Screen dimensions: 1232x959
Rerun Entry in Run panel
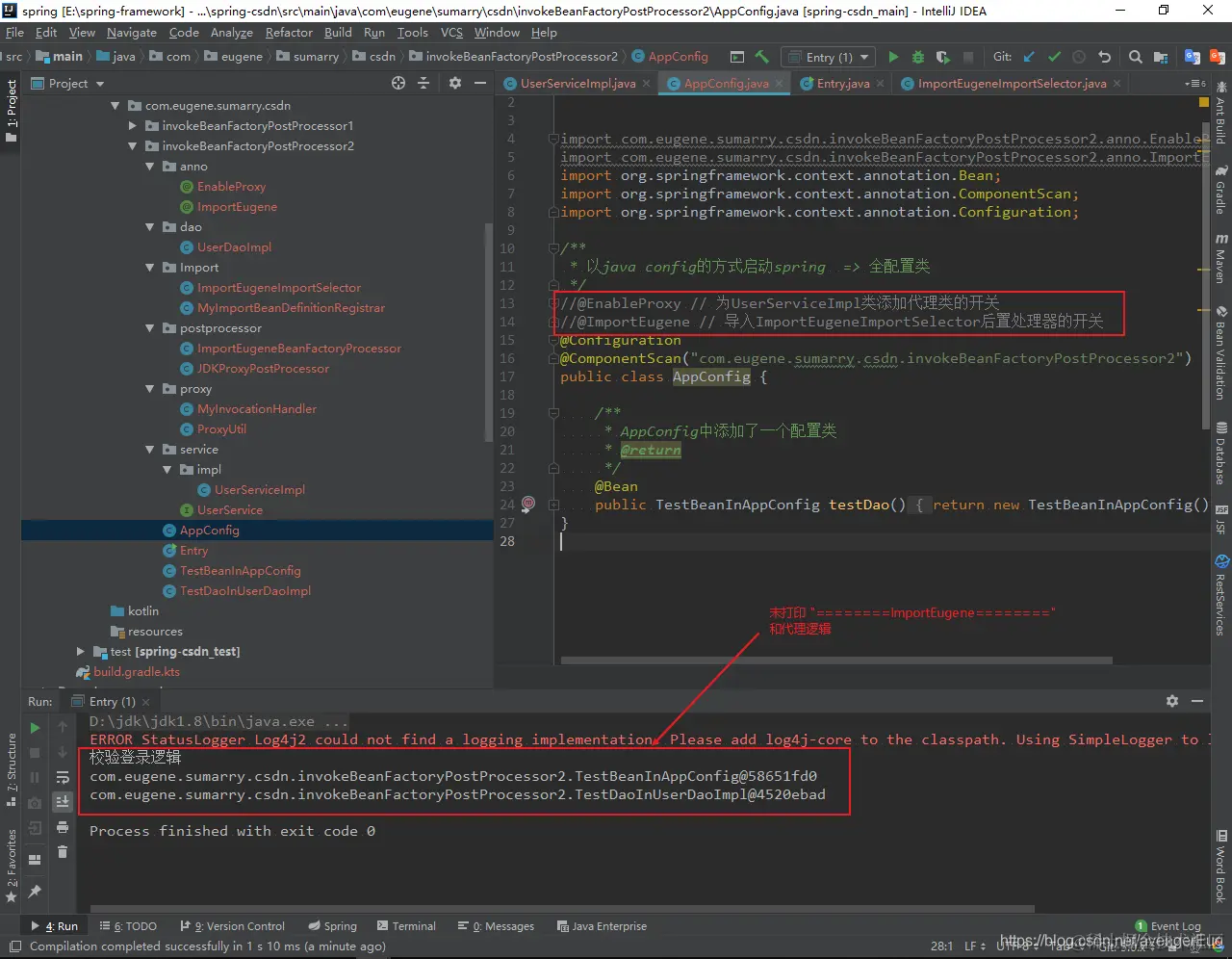35,727
